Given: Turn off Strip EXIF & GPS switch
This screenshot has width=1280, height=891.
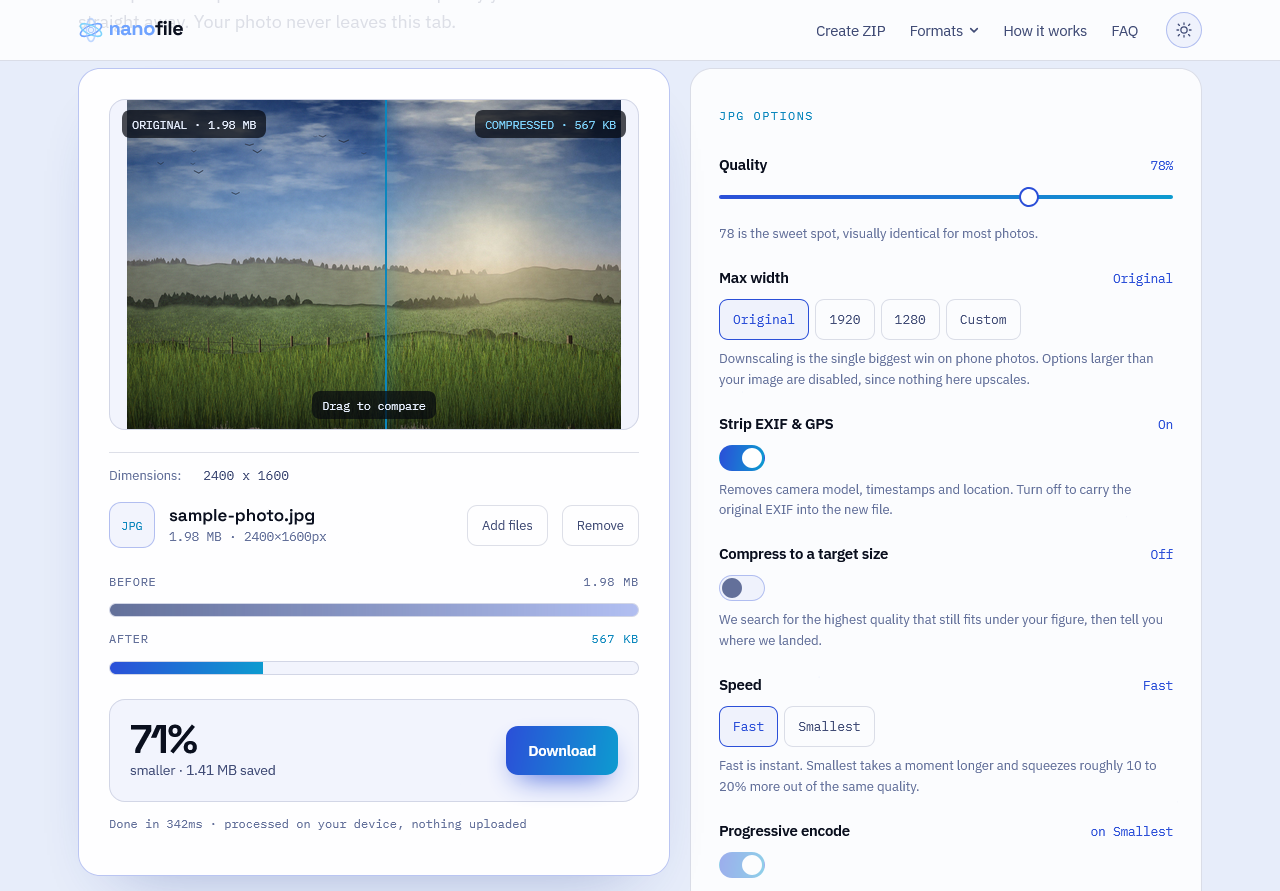Looking at the screenshot, I should point(742,458).
